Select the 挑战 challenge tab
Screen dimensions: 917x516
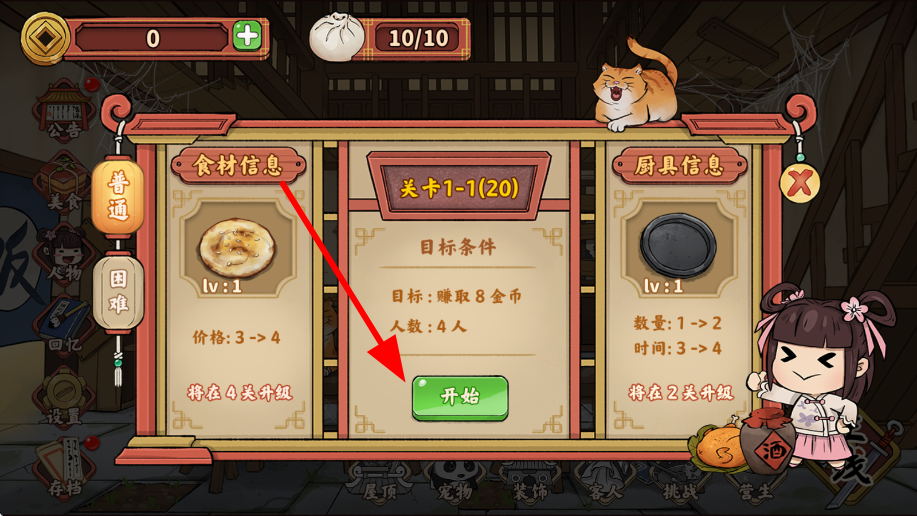coord(680,483)
